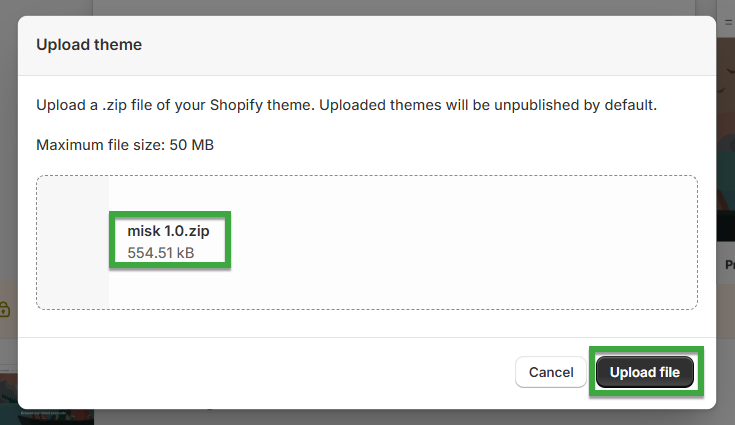
Task: Click the dashed border of the drop zone
Action: 367,176
